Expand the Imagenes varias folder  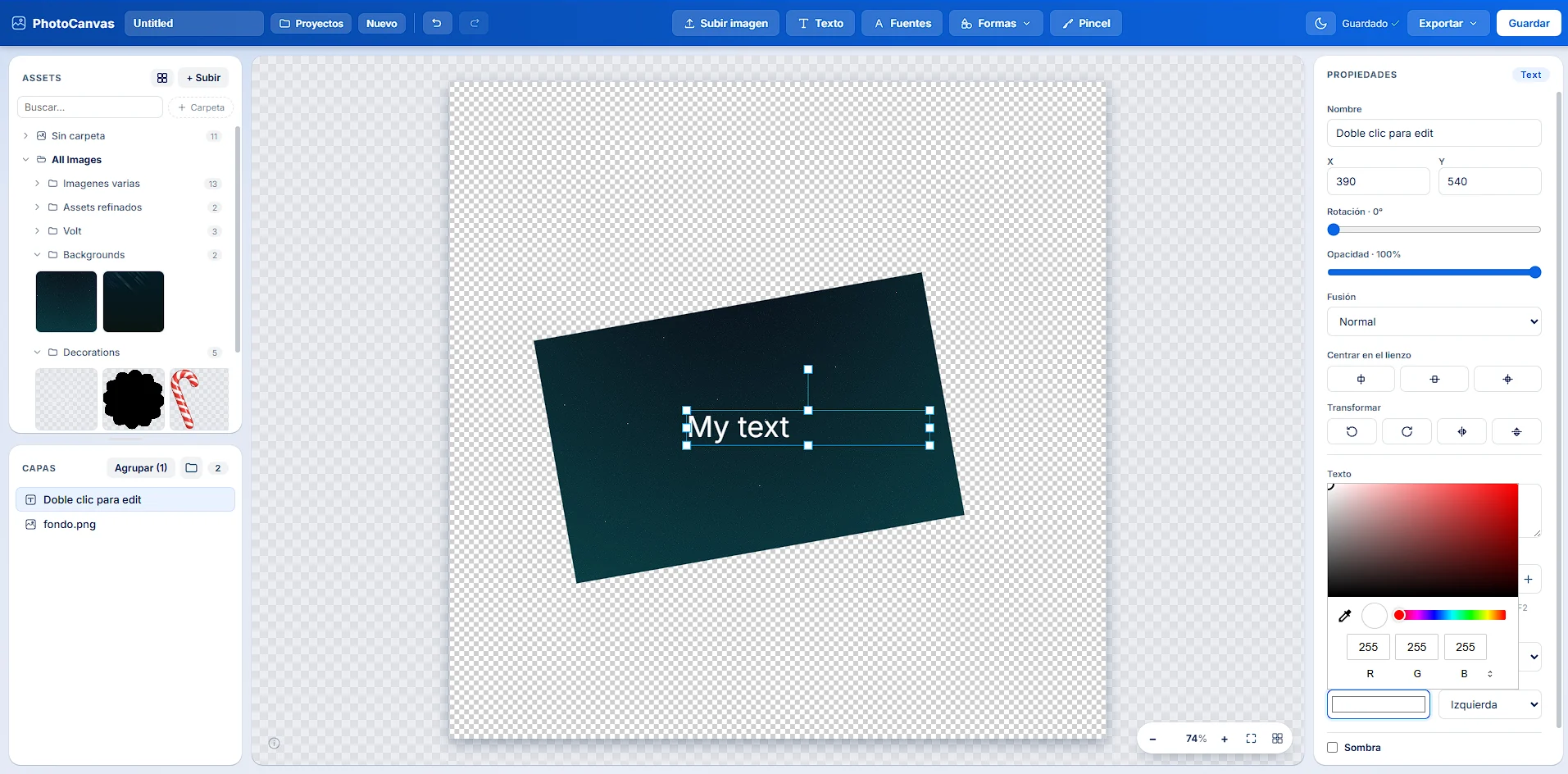(37, 184)
